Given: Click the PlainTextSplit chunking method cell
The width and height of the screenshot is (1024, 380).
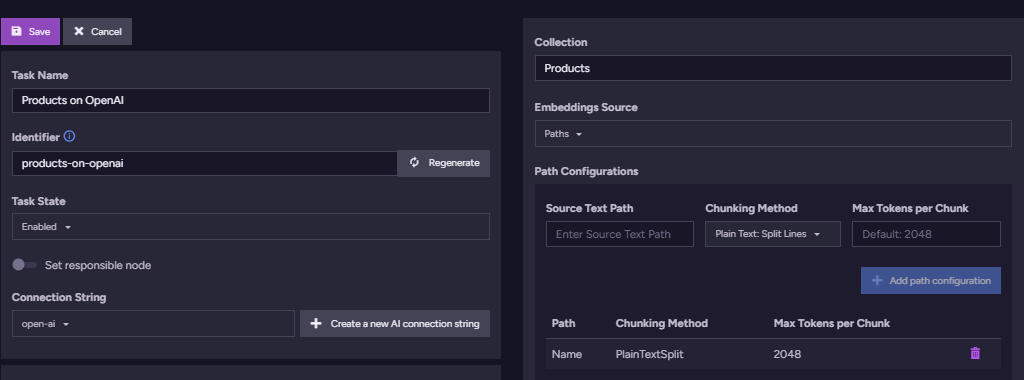Looking at the screenshot, I should pos(649,354).
